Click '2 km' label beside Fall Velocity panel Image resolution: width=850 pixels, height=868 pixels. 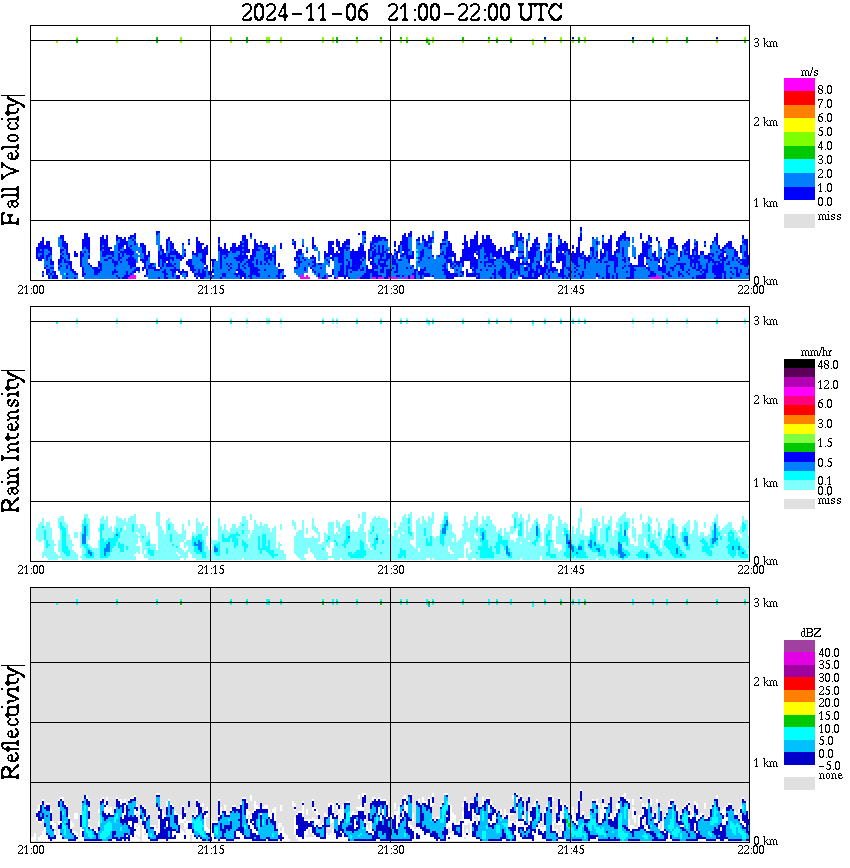(x=765, y=122)
